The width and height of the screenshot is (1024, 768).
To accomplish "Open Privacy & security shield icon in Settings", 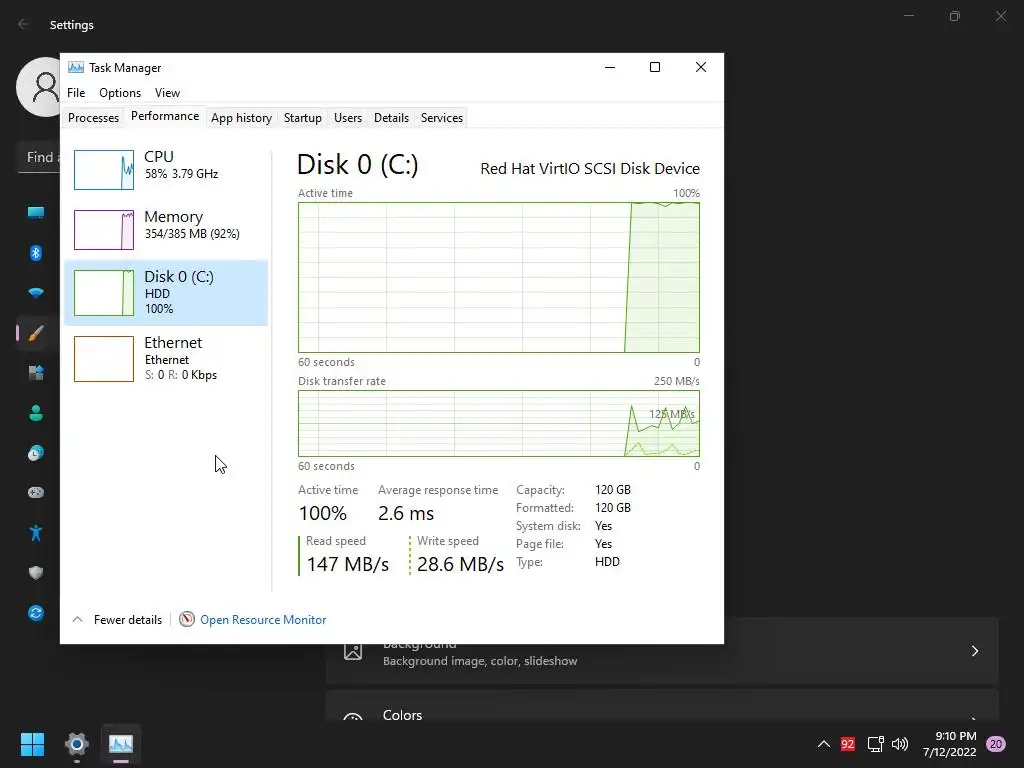I will click(36, 573).
